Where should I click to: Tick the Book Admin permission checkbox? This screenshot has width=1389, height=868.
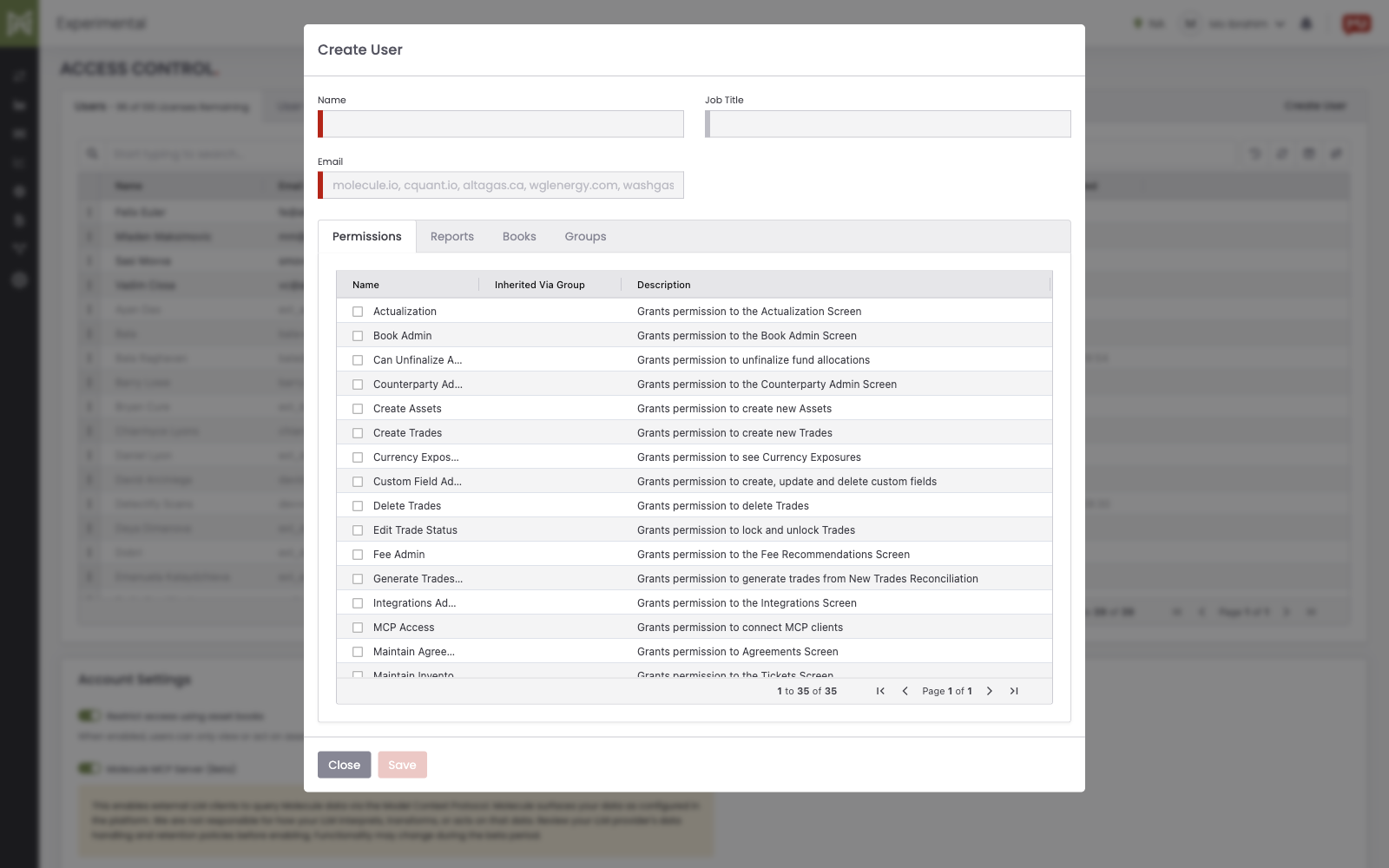pyautogui.click(x=358, y=336)
